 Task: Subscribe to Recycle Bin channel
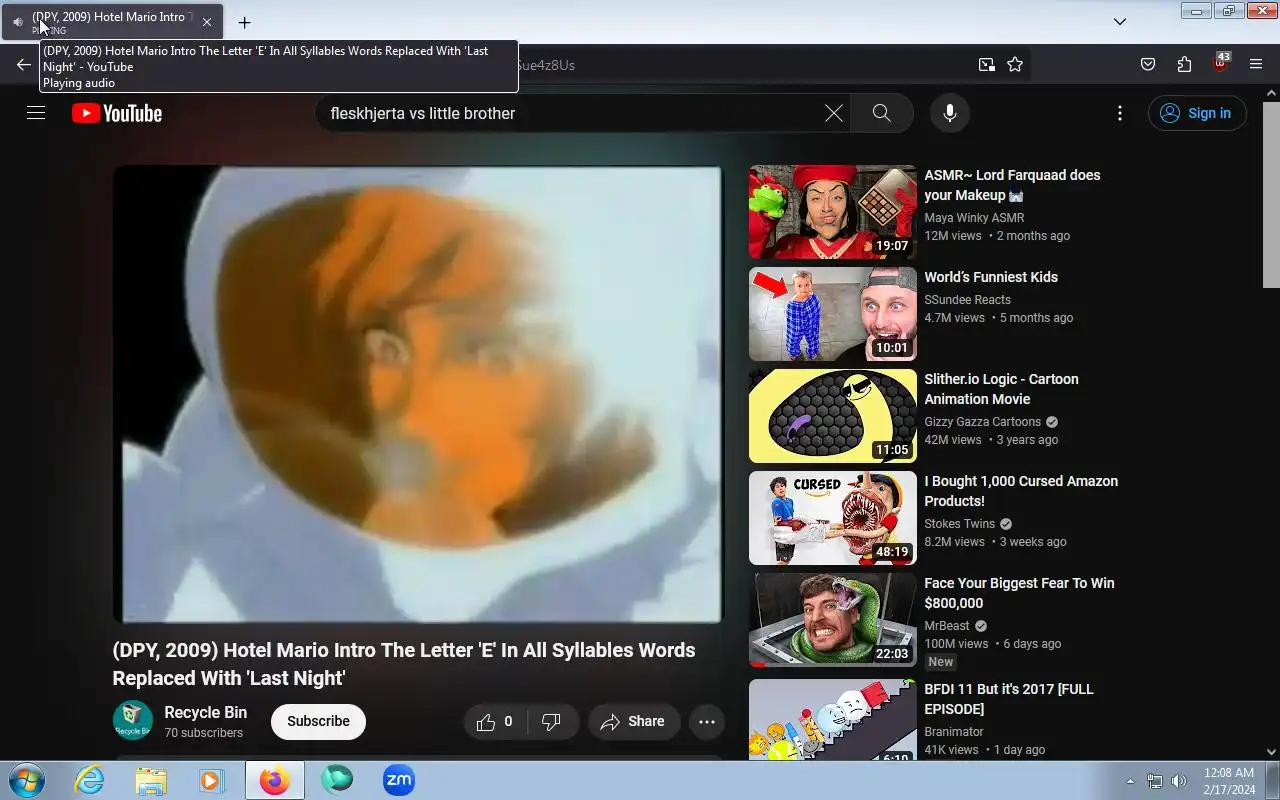318,721
